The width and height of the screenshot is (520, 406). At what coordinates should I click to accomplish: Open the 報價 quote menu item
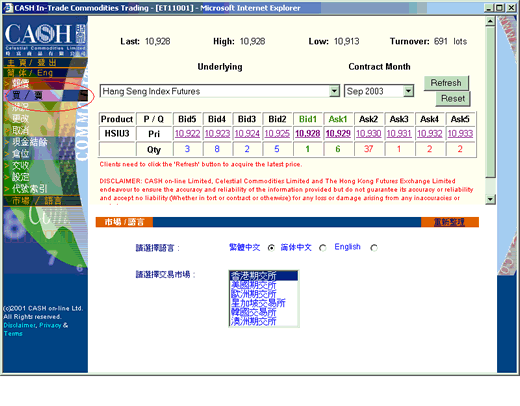coord(21,83)
